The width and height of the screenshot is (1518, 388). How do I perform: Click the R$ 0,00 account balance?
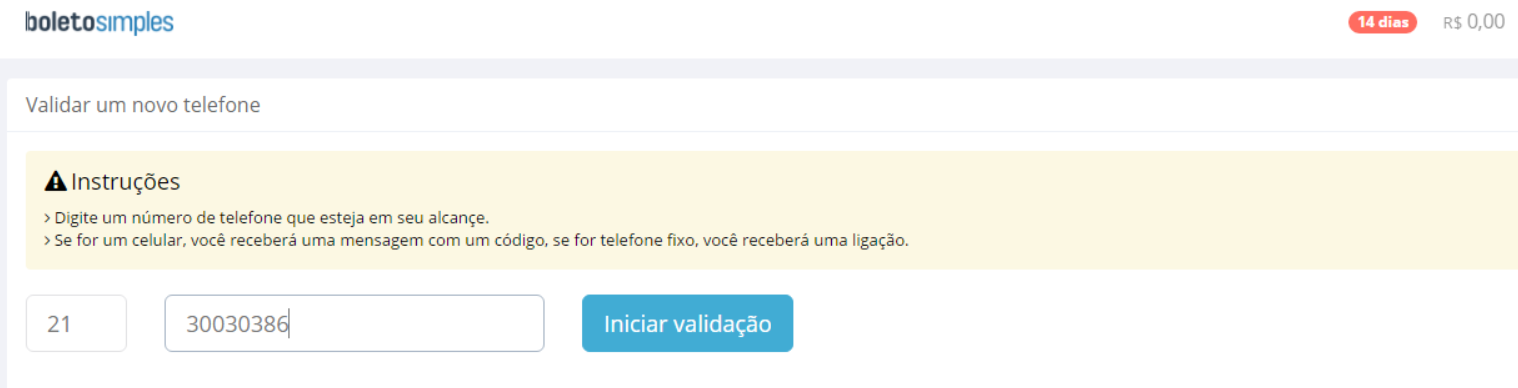[x=1473, y=22]
